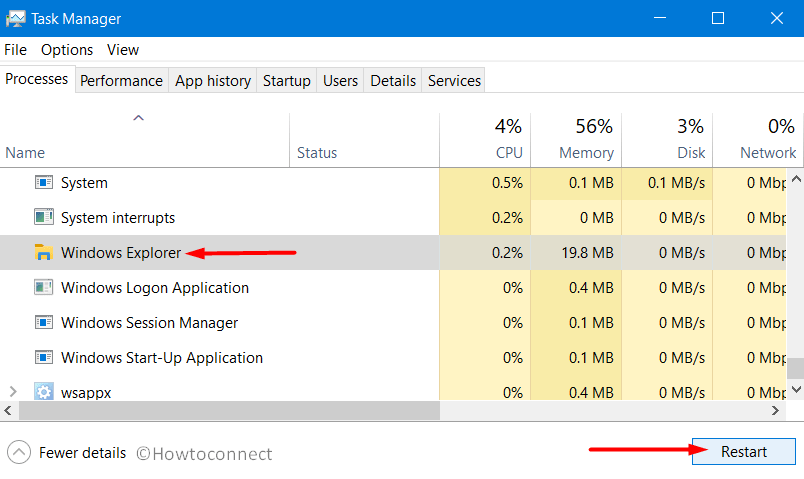Image resolution: width=804 pixels, height=479 pixels.
Task: Click the System process icon
Action: point(44,182)
